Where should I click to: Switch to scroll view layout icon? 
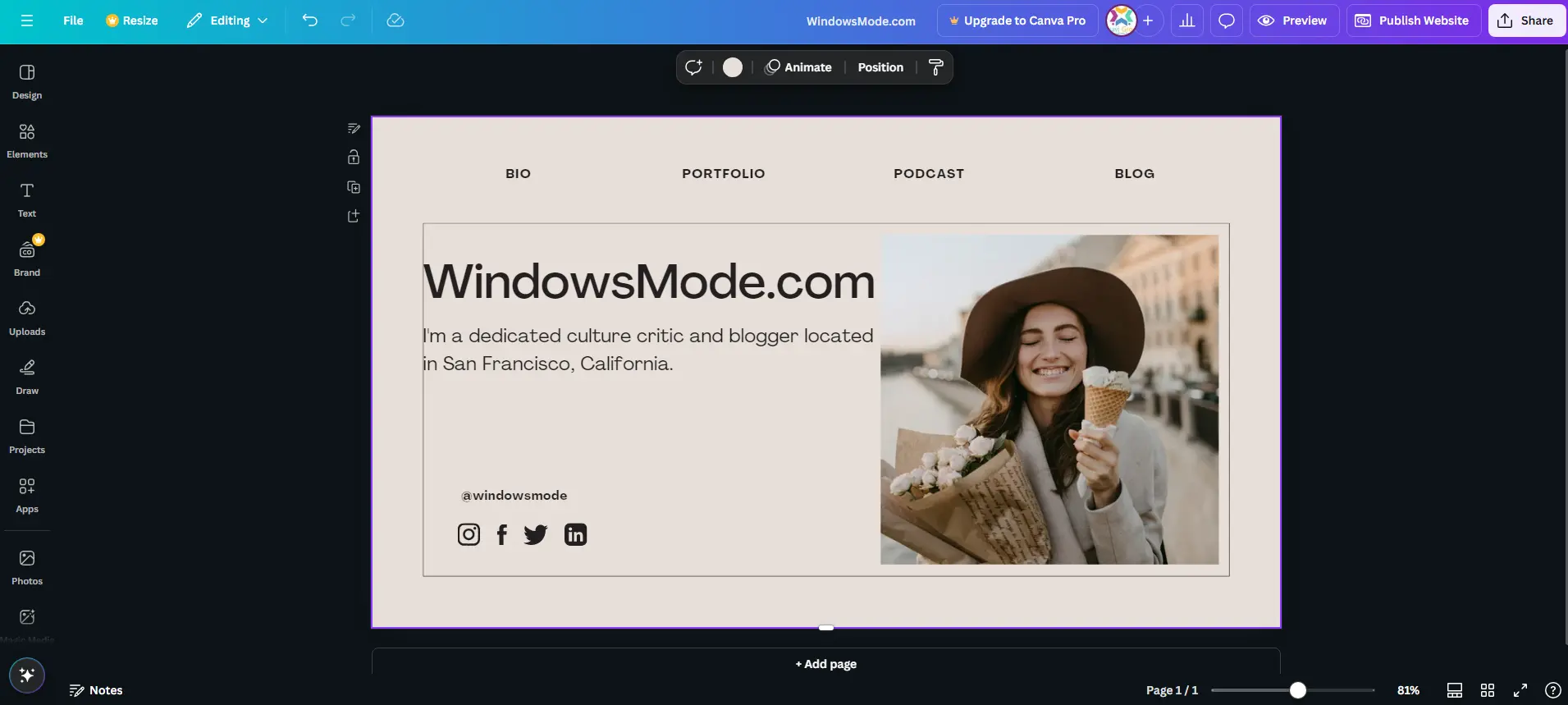[x=1455, y=690]
